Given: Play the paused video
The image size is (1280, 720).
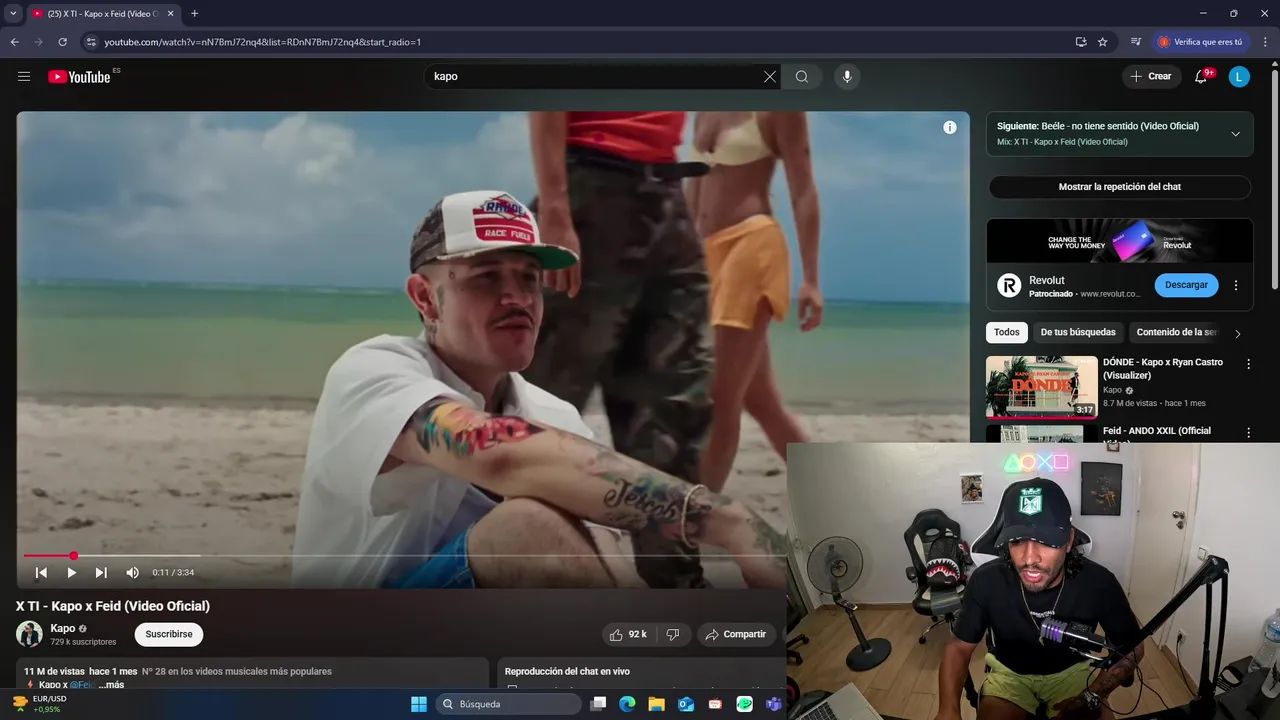Looking at the screenshot, I should (x=71, y=573).
